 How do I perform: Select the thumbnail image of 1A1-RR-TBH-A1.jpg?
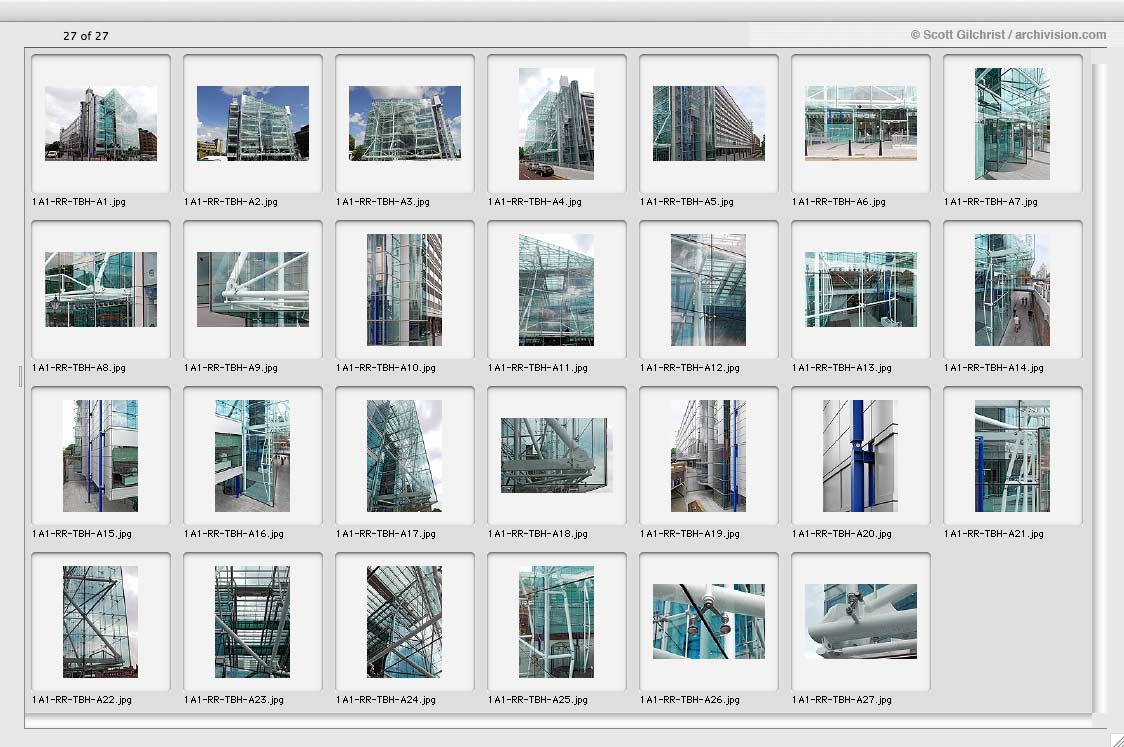click(101, 123)
